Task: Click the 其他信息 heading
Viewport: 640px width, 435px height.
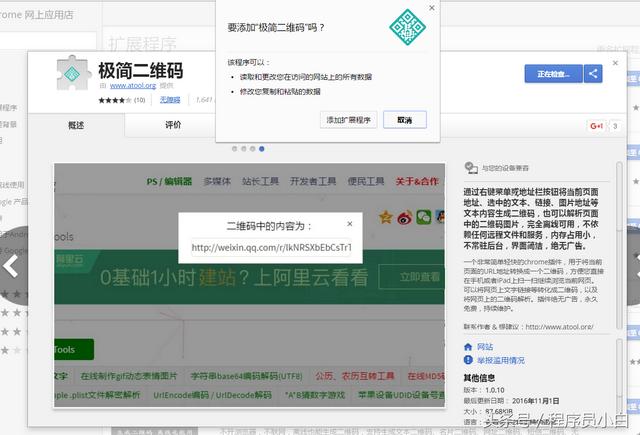Action: 479,377
